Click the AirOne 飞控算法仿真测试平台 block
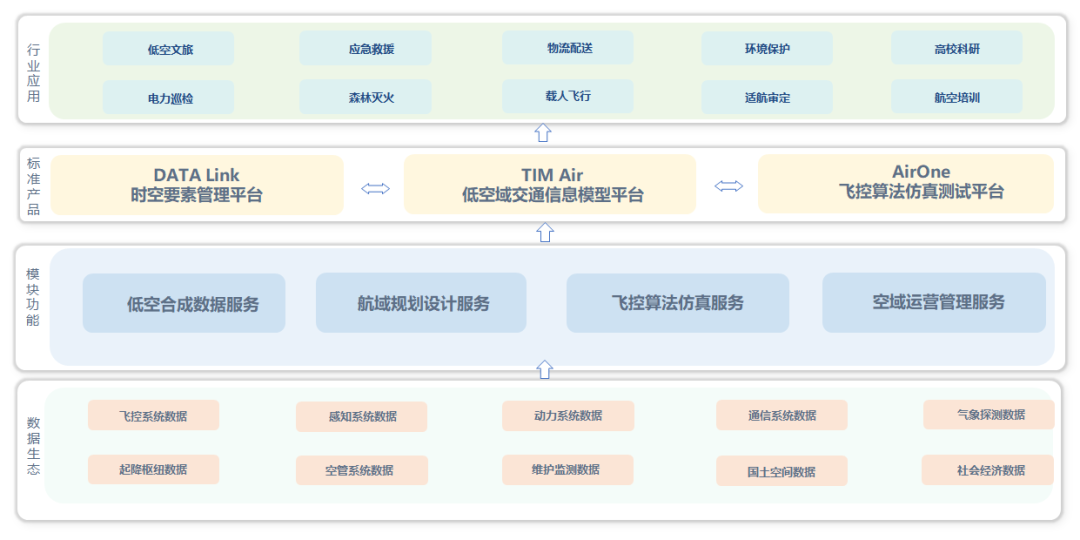This screenshot has height=540, width=1080. click(906, 183)
